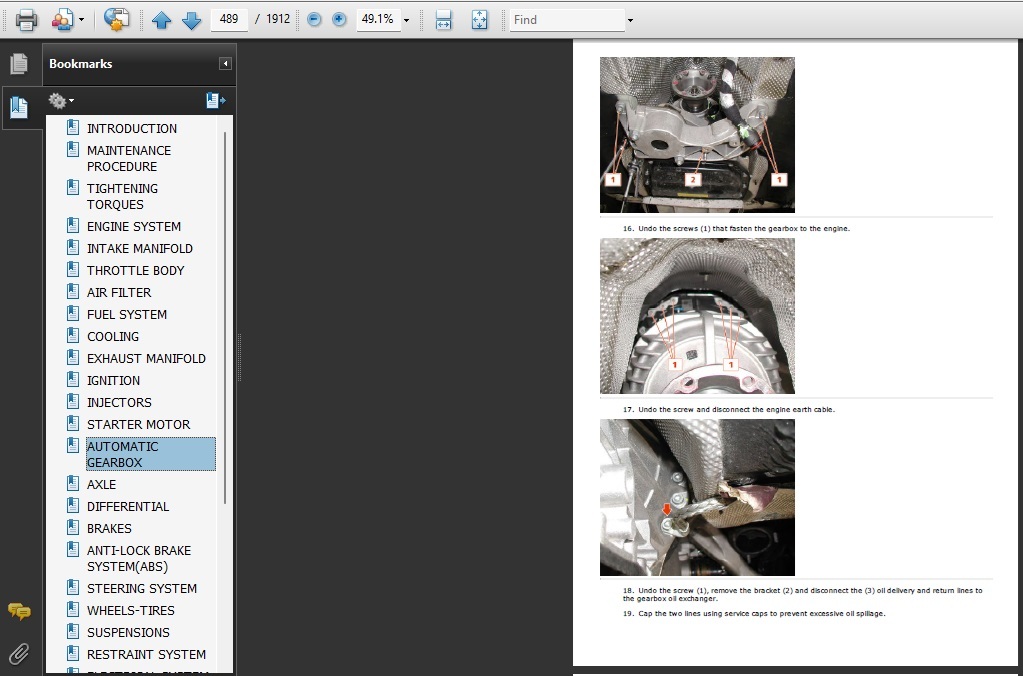Screen dimensions: 1023x676
Task: Jump to the BRAKES bookmark
Action: 109,528
